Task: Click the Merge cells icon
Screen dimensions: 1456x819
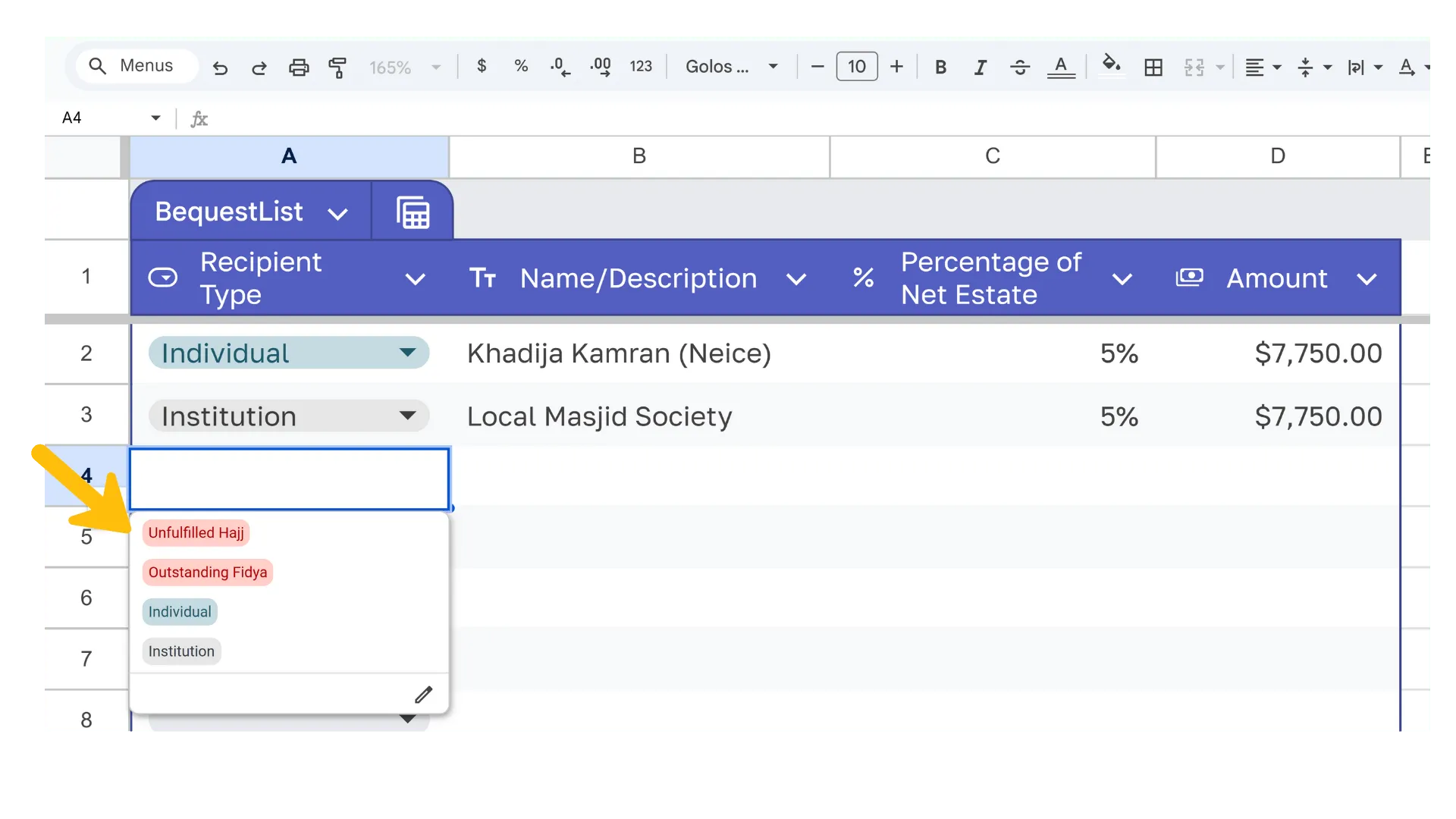Action: coord(1194,67)
